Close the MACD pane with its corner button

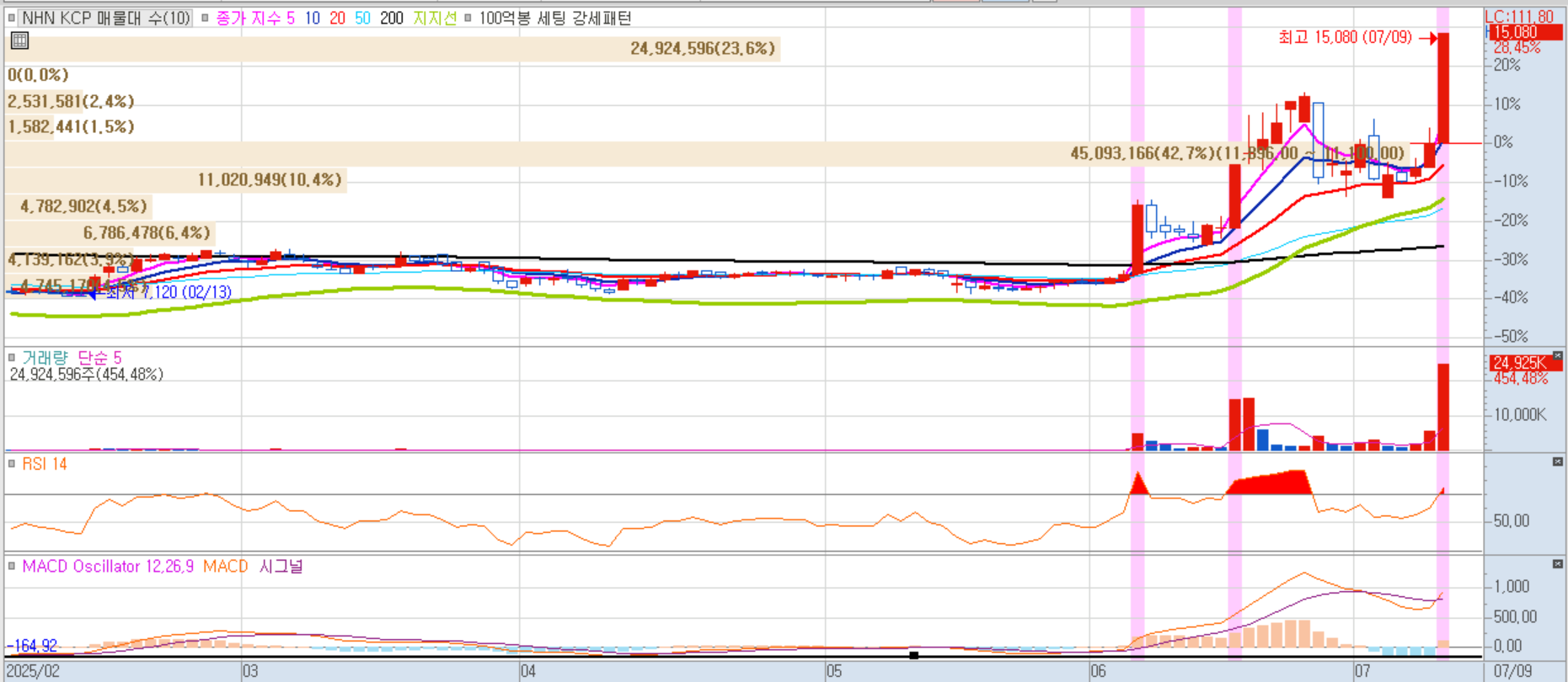click(x=1558, y=564)
